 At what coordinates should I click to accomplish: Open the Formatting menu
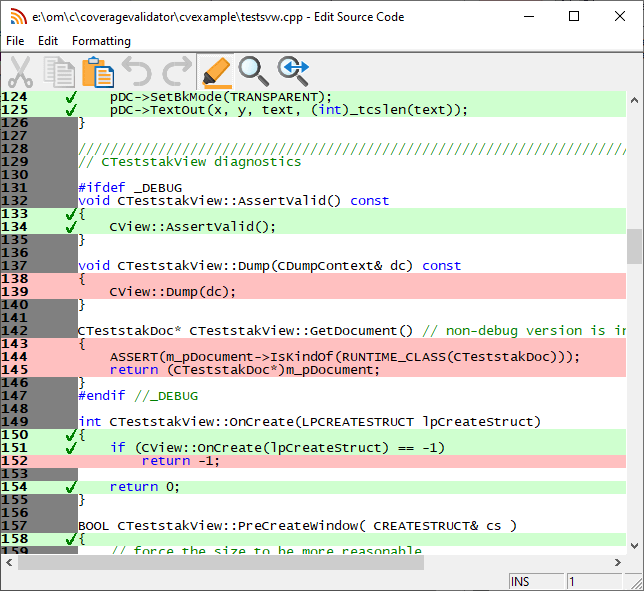point(101,41)
